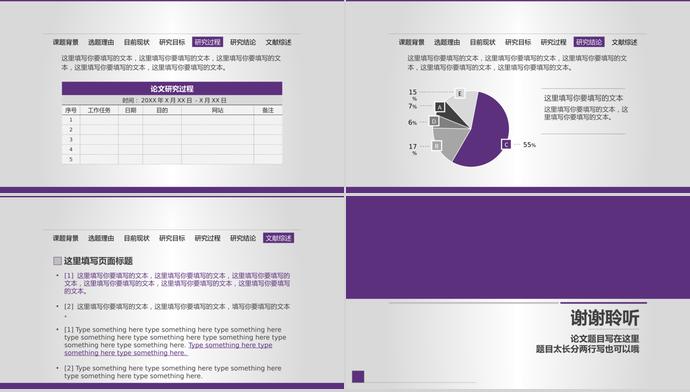Click the small purple square on the 谢谢聆听 slide
690x392 pixels.
(358, 377)
